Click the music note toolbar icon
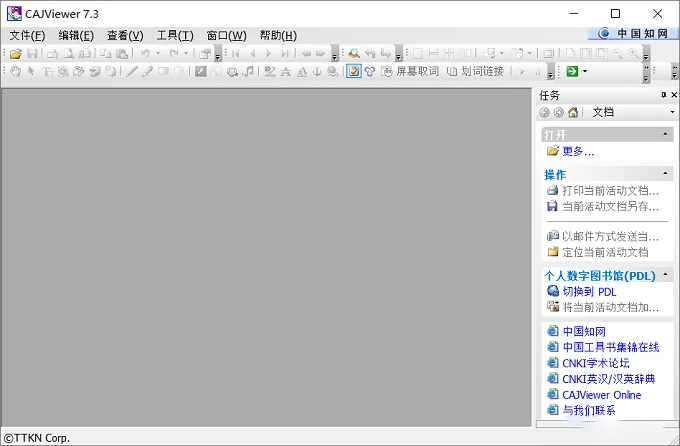This screenshot has height=446, width=680. [x=249, y=71]
